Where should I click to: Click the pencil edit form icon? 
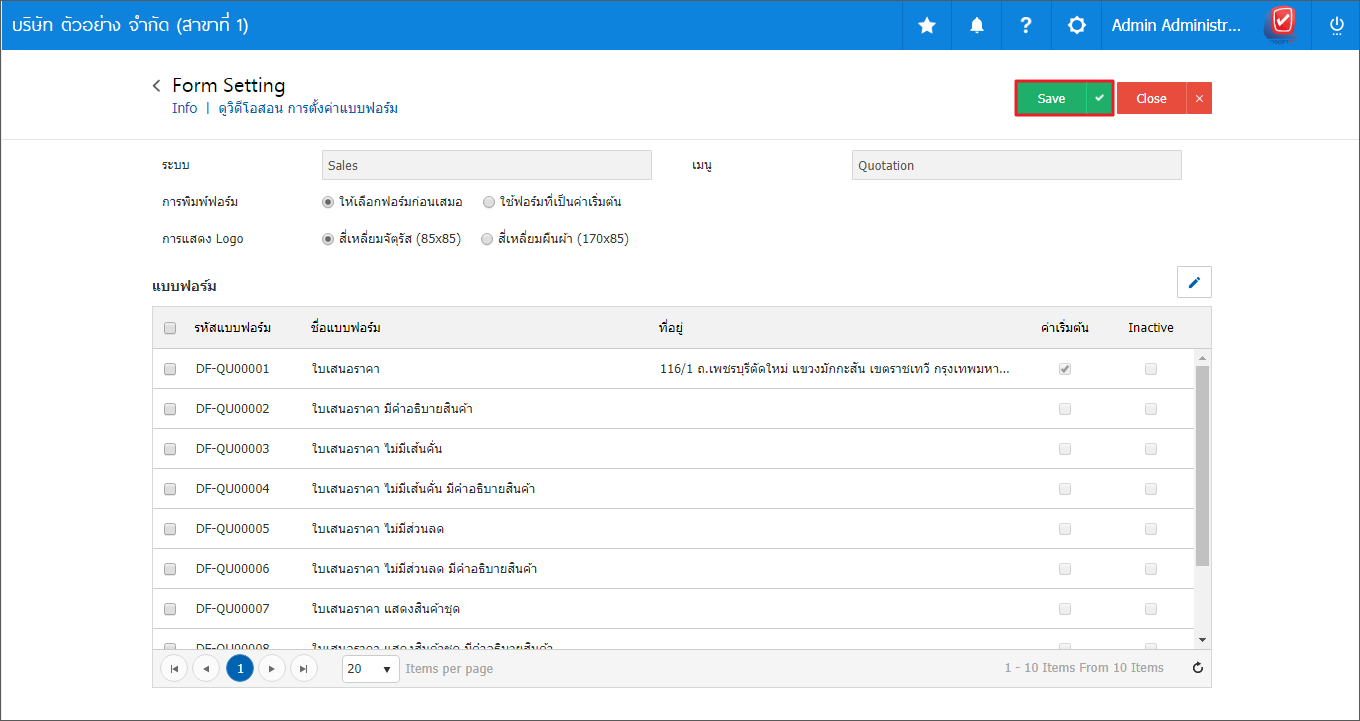click(1194, 282)
